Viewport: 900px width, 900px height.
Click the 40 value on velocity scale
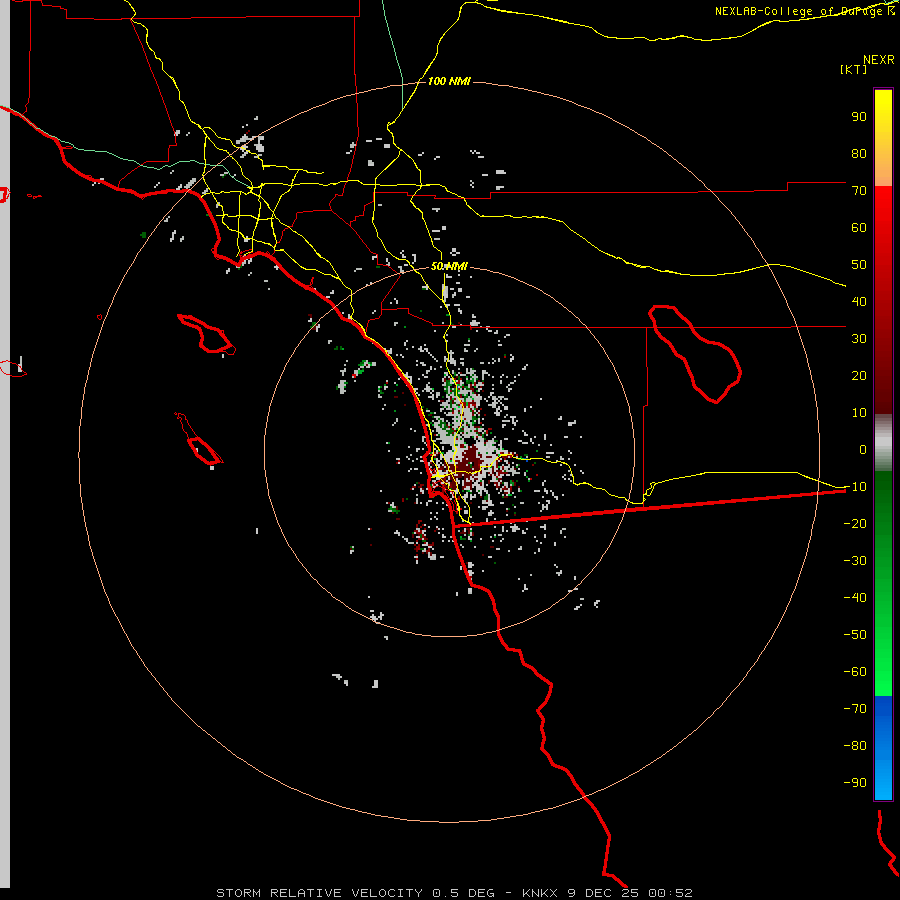(x=859, y=301)
